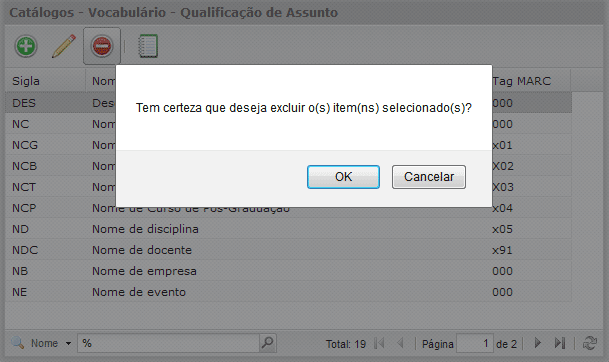Viewport: 609px width, 362px height.
Task: Click the Cancelar button
Action: coord(429,177)
